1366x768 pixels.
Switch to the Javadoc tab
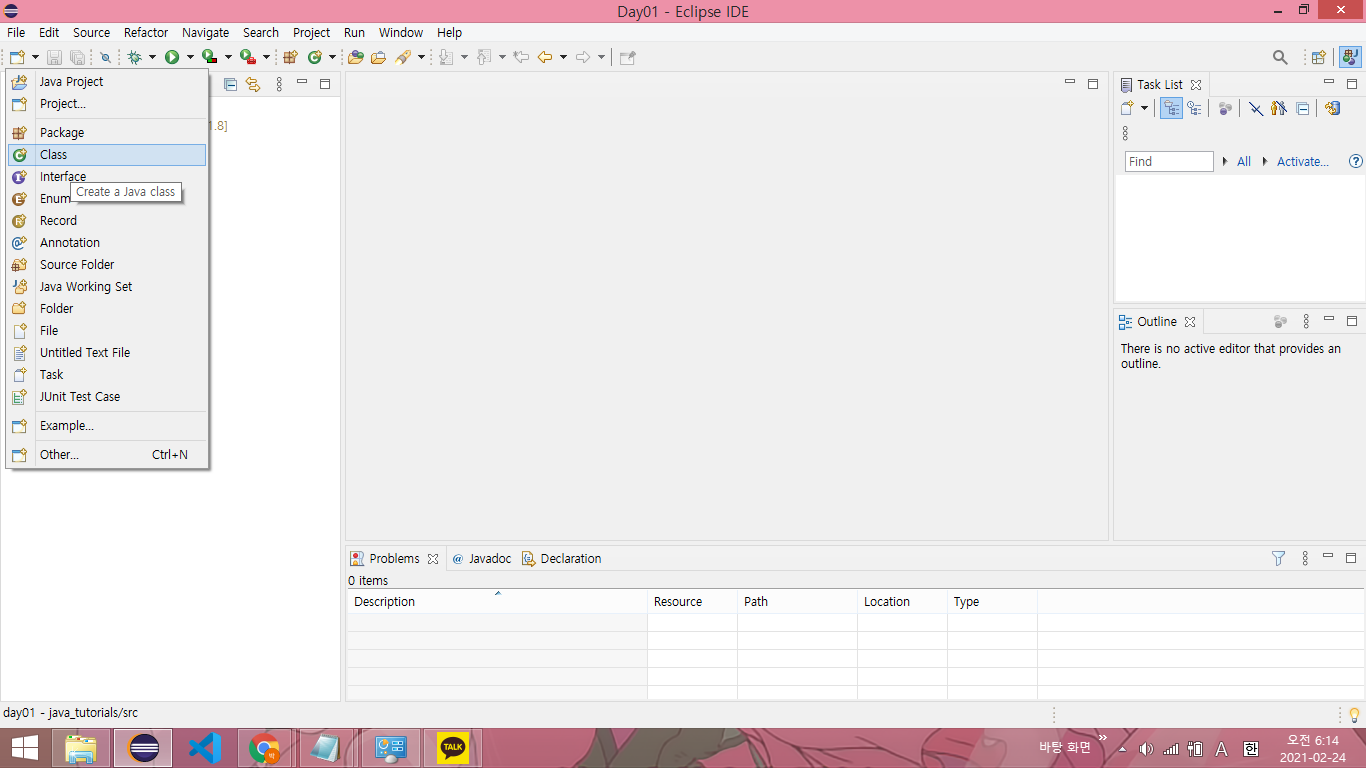(x=481, y=559)
